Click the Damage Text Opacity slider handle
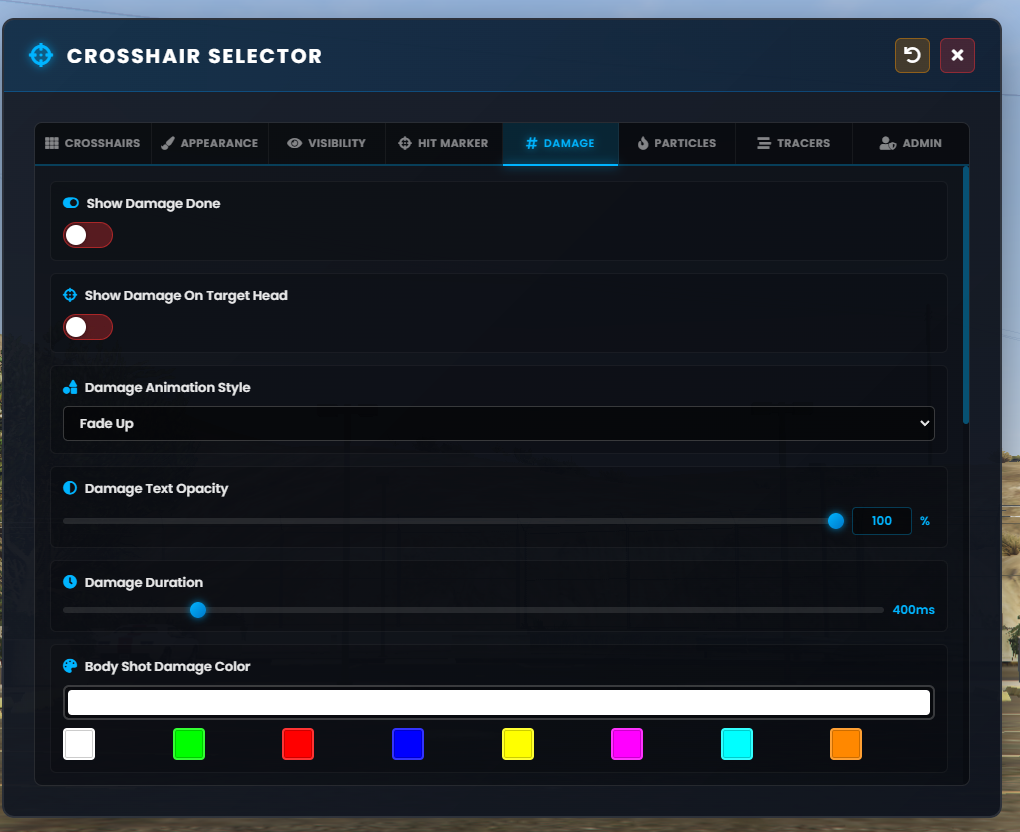This screenshot has width=1020, height=832. (836, 520)
